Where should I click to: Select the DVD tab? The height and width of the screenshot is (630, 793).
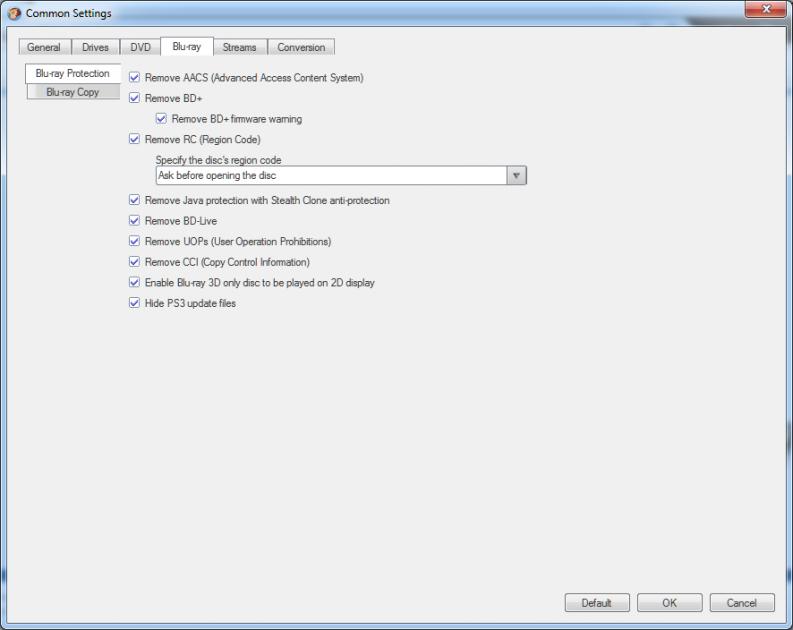pyautogui.click(x=140, y=47)
